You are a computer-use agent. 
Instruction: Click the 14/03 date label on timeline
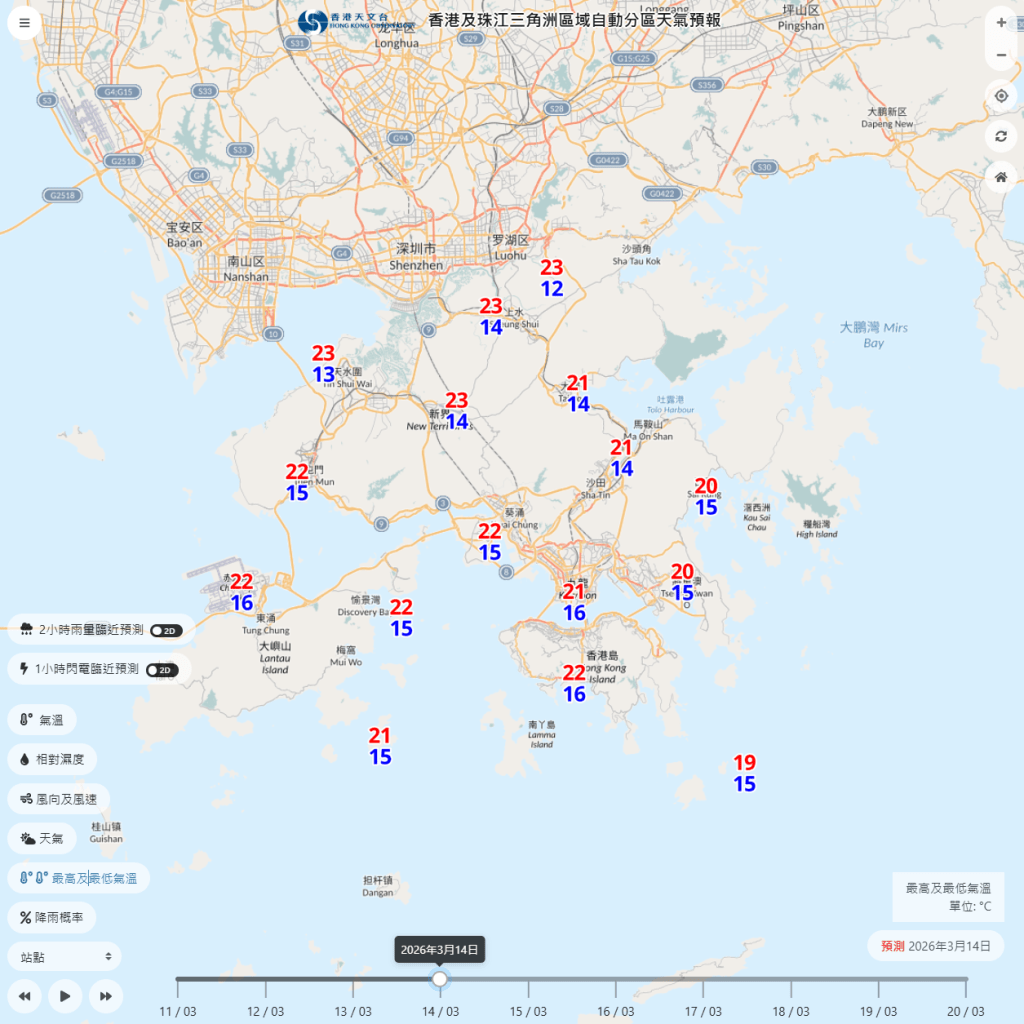(440, 1012)
